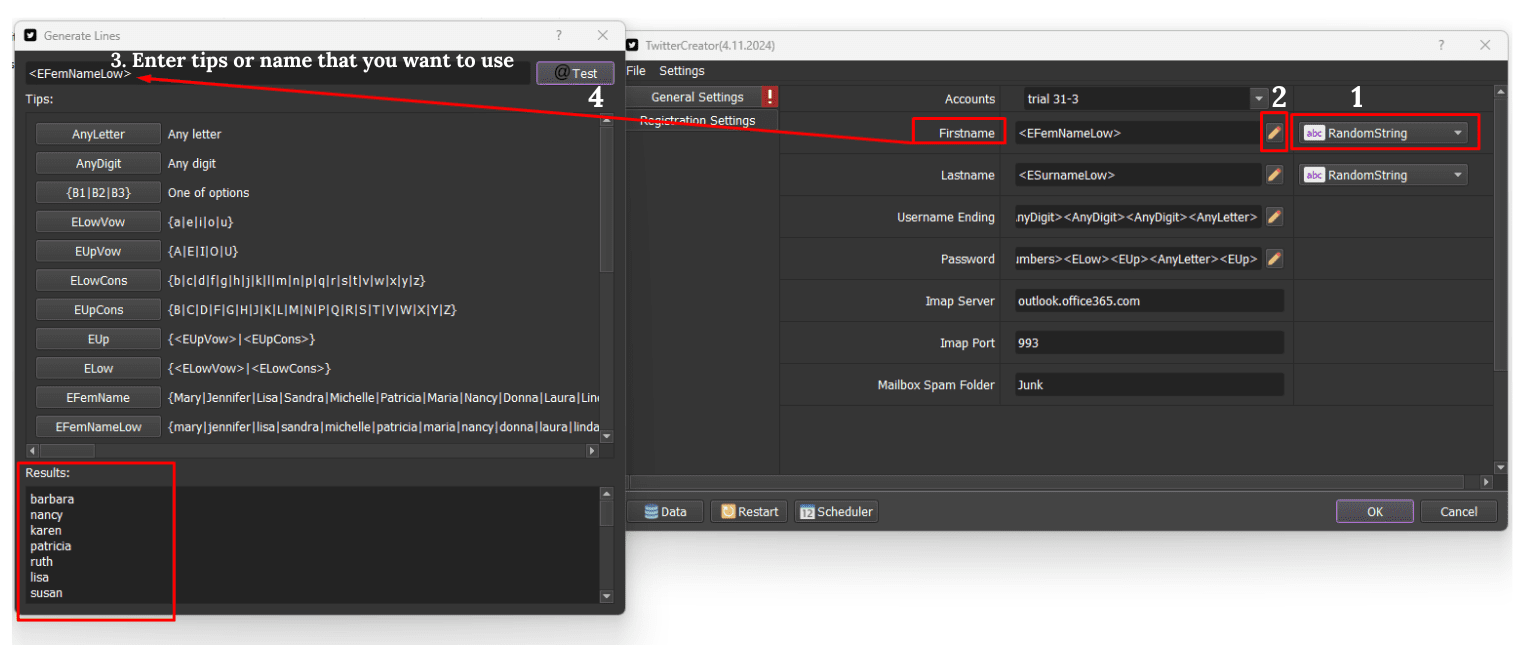
Task: Open the File menu
Action: pos(636,71)
